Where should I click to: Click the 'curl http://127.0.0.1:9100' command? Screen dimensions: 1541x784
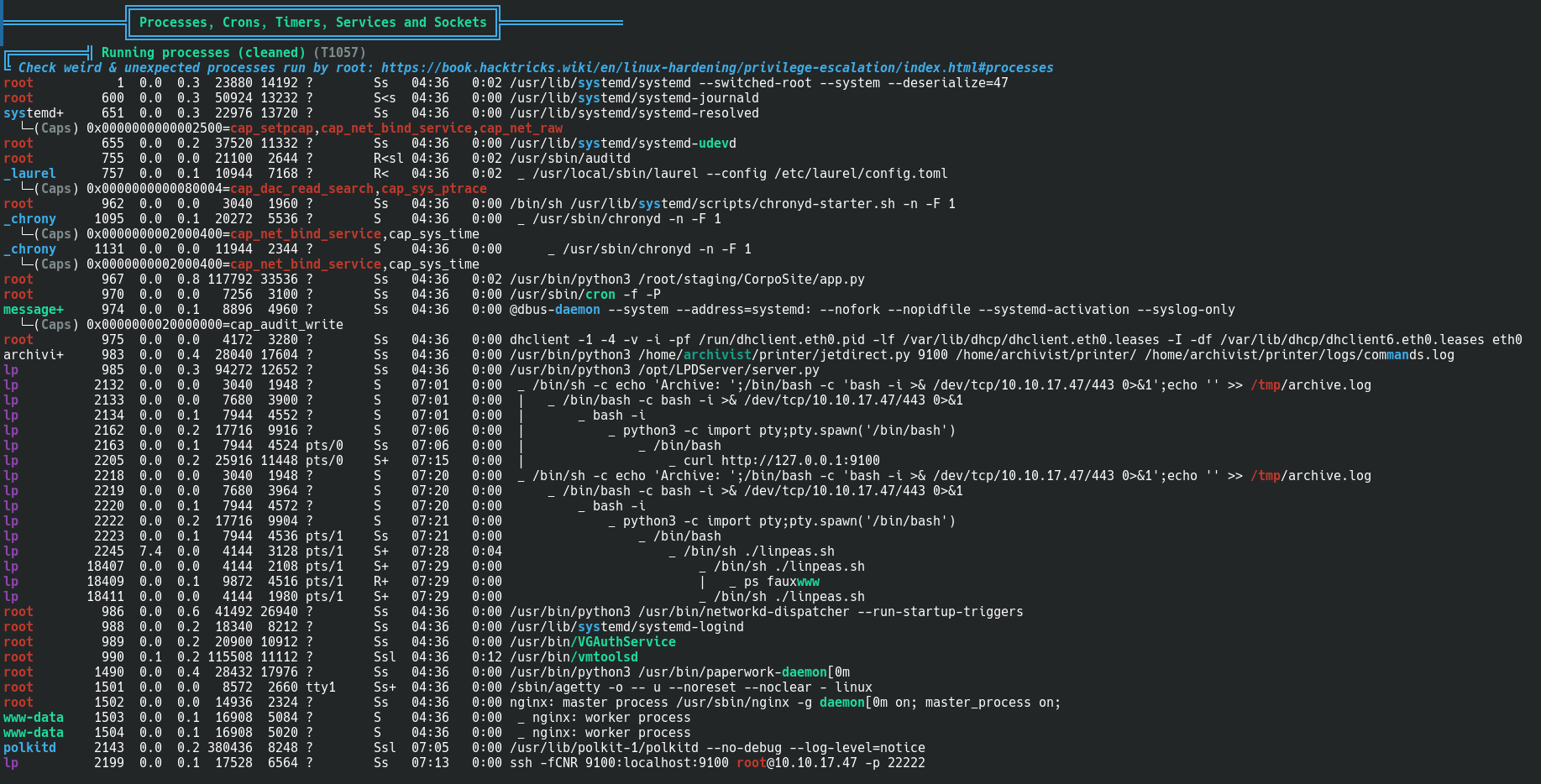[781, 461]
